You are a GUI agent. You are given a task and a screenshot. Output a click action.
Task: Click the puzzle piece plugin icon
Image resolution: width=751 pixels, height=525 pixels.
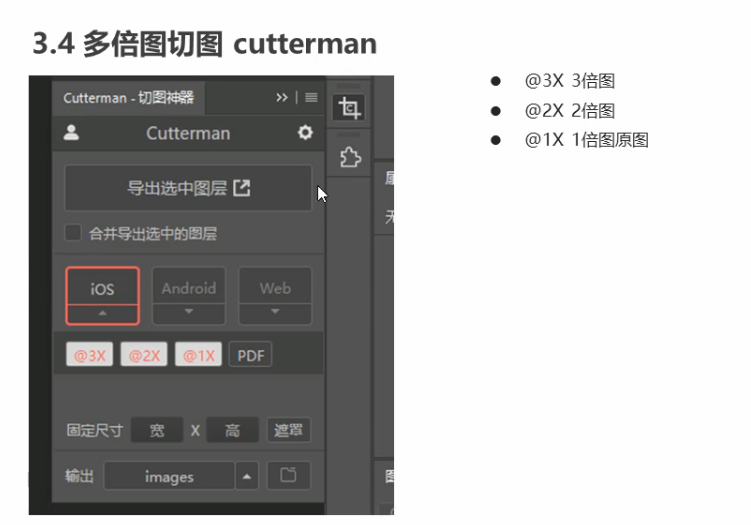coord(350,157)
